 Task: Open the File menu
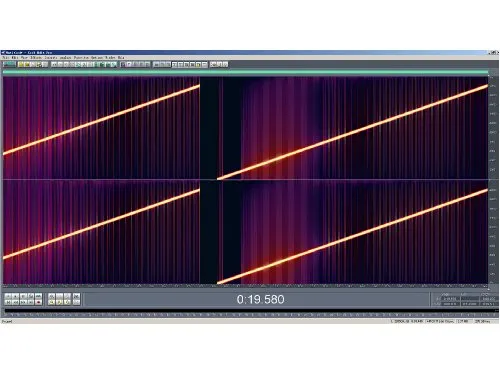point(4,58)
